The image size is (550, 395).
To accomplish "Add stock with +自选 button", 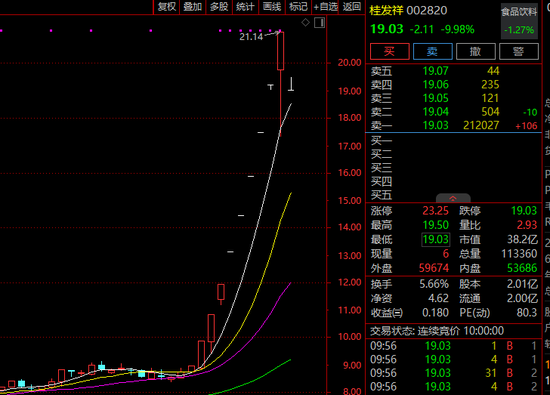I will pos(325,7).
